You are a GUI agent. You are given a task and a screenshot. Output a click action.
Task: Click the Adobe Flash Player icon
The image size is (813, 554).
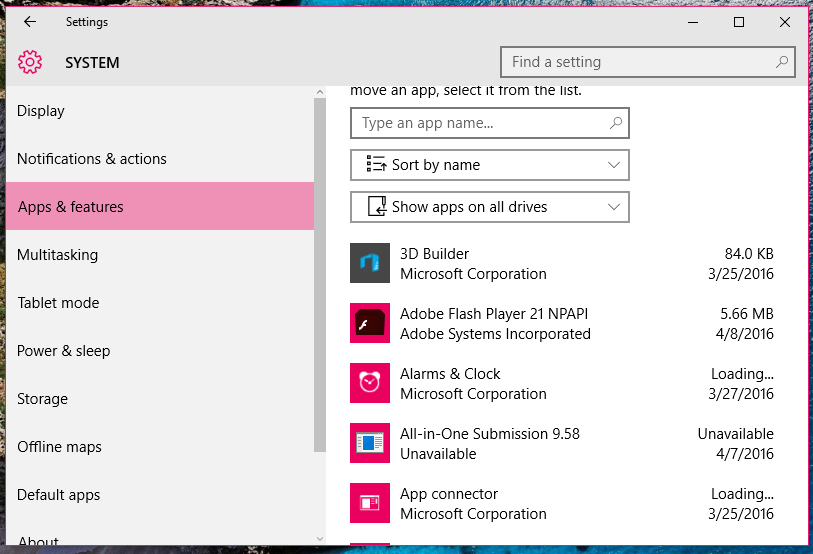point(370,323)
